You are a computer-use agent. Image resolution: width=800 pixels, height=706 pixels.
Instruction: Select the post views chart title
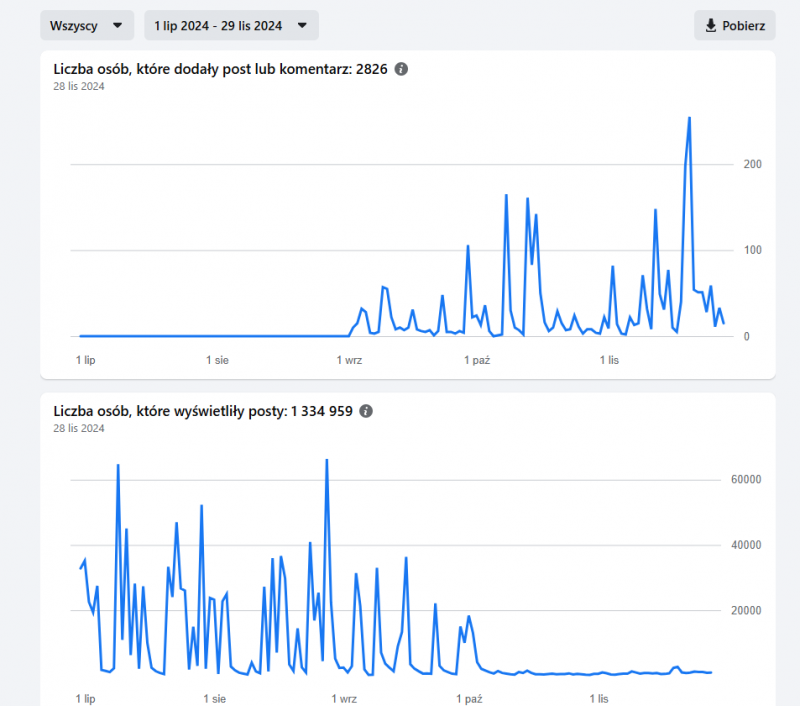pyautogui.click(x=202, y=411)
